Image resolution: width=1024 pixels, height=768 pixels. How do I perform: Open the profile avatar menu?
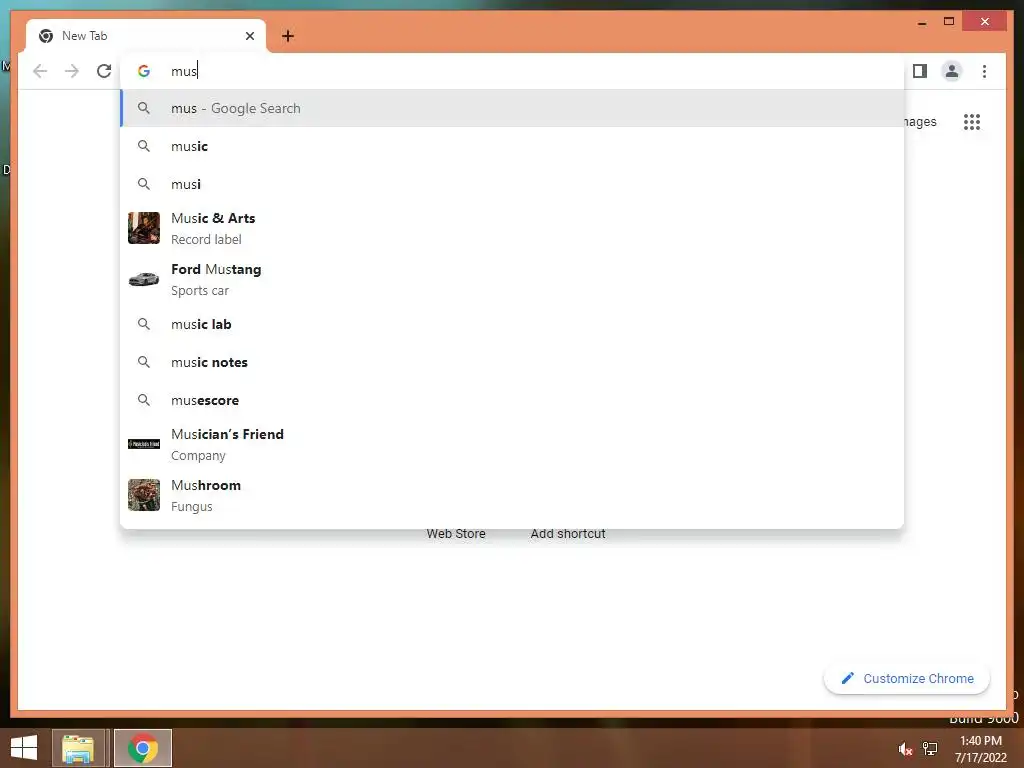(952, 71)
